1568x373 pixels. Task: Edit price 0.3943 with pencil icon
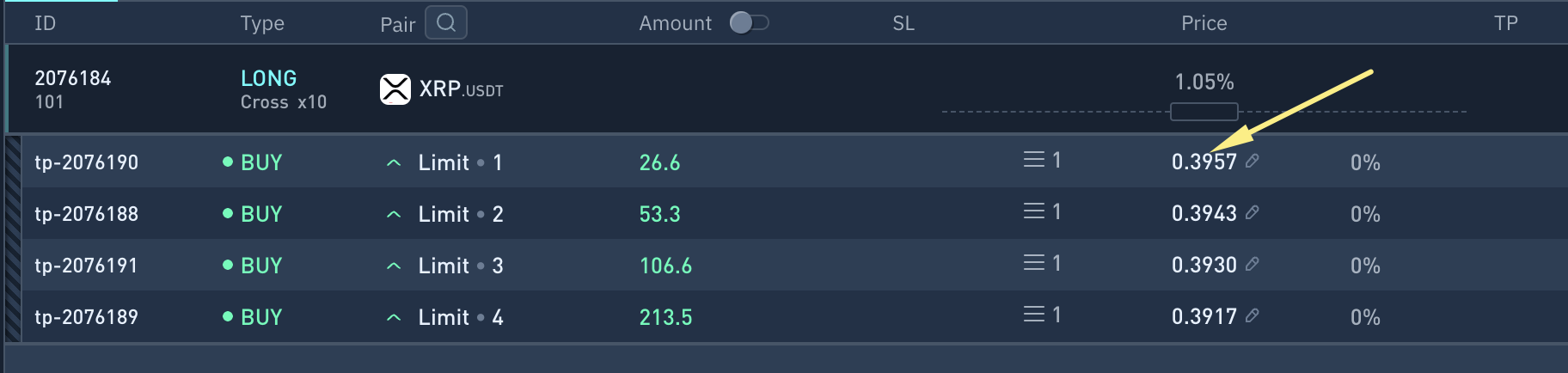pos(1253,212)
